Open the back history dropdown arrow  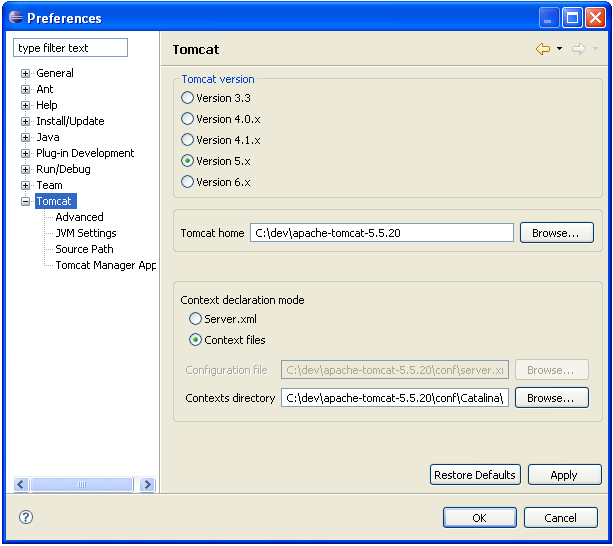[x=559, y=48]
